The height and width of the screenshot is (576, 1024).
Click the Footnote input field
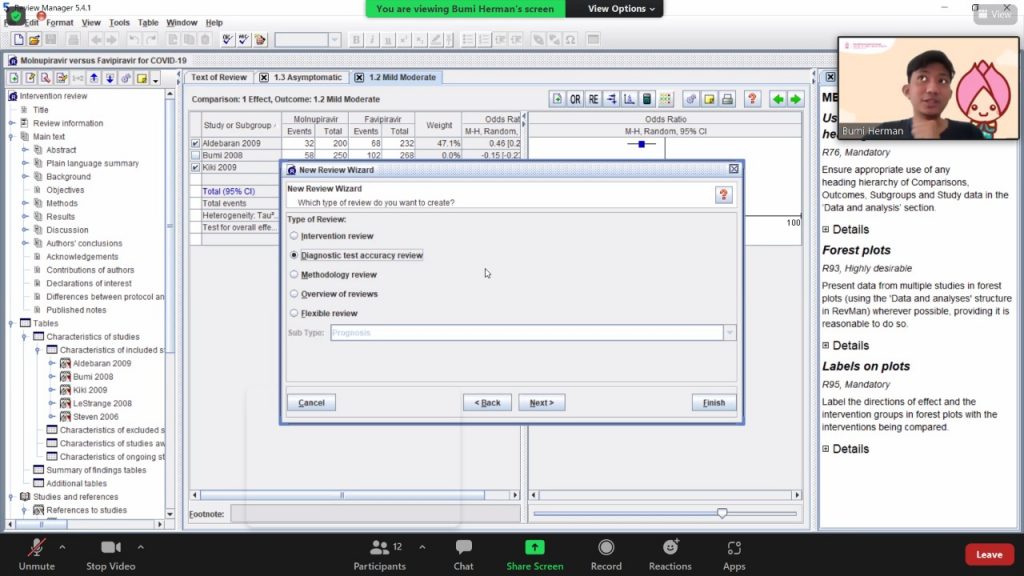coord(376,514)
